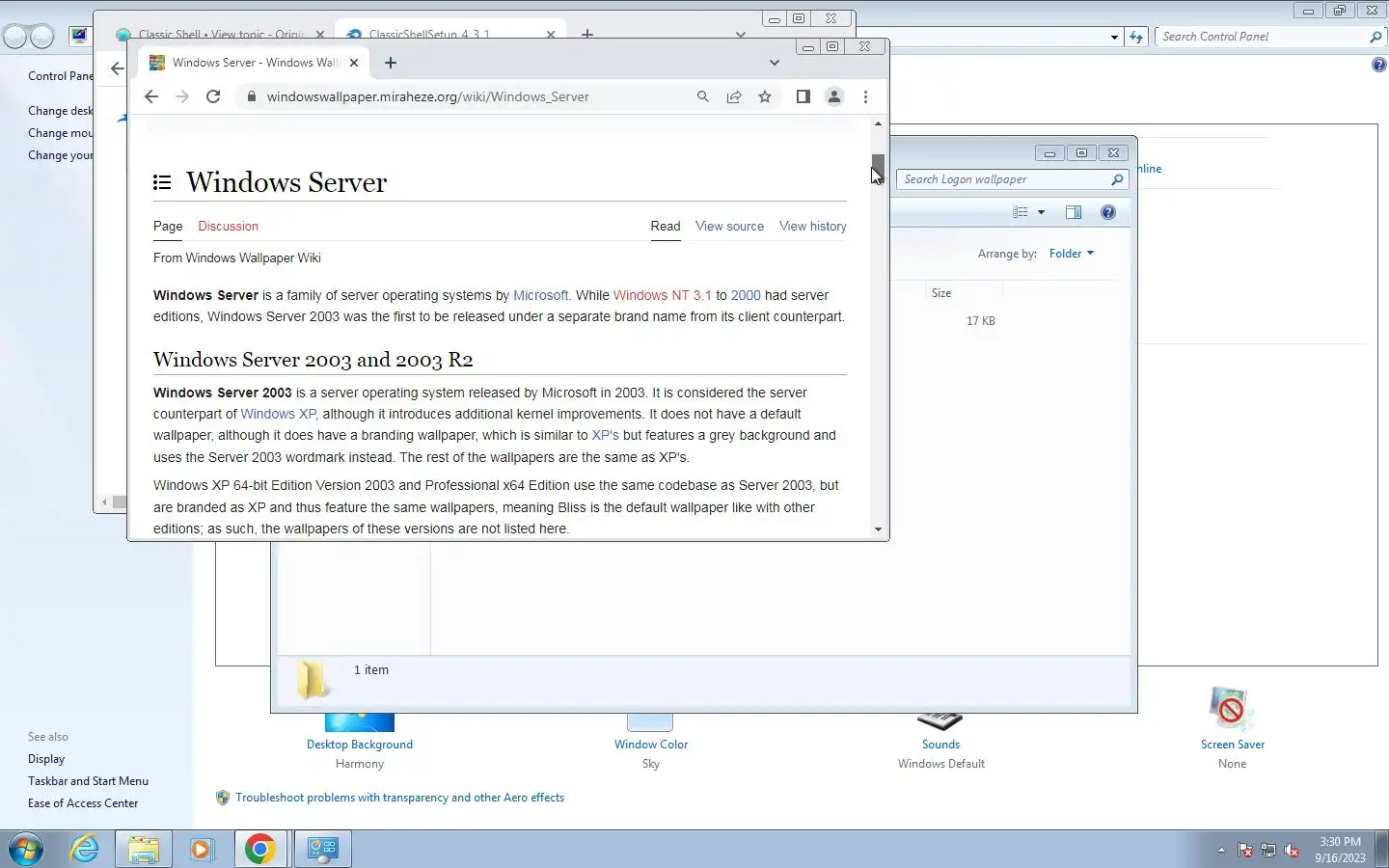The height and width of the screenshot is (868, 1389).
Task: Refresh the Control Panel address bar
Action: tap(1136, 38)
